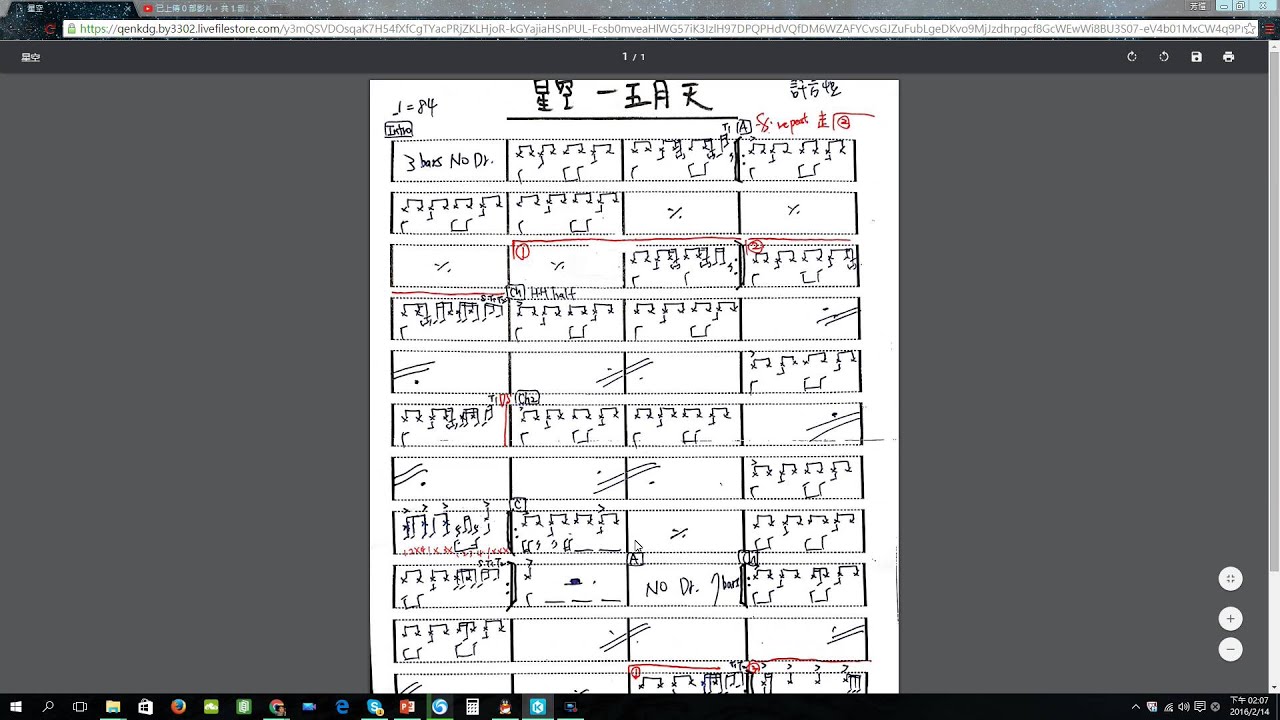Open File Explorer from the taskbar

[x=113, y=707]
